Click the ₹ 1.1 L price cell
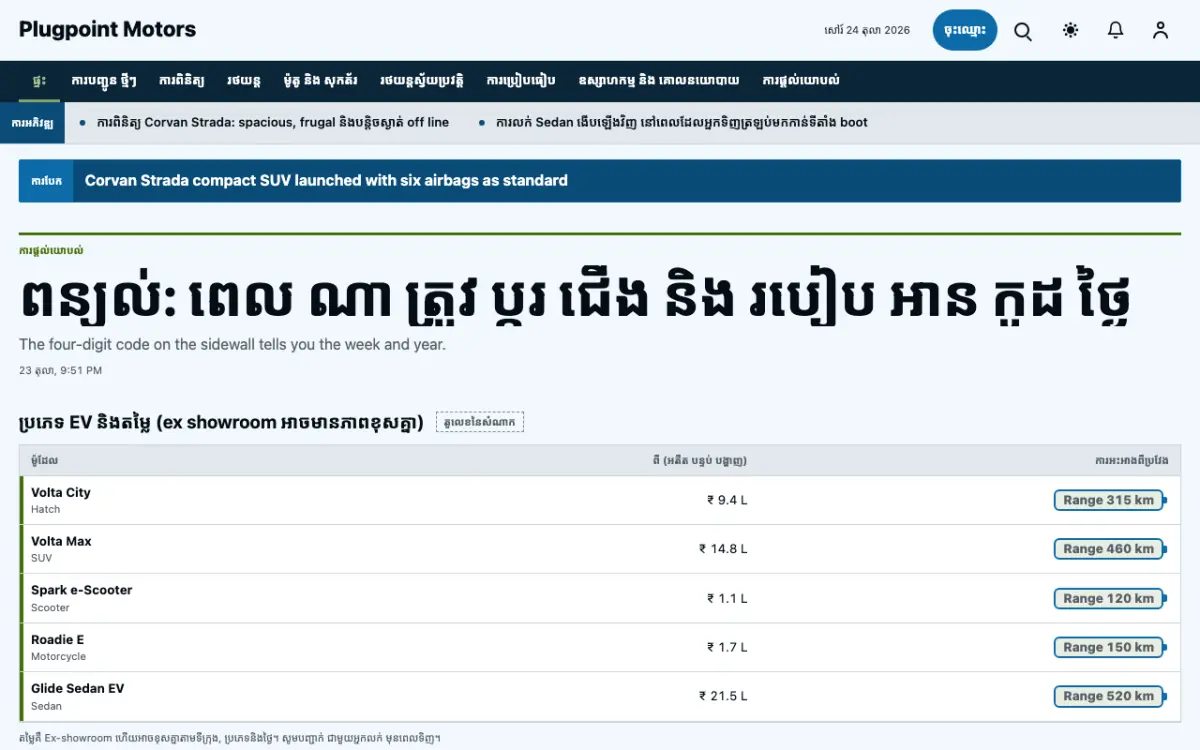Image resolution: width=1200 pixels, height=750 pixels. tap(727, 598)
